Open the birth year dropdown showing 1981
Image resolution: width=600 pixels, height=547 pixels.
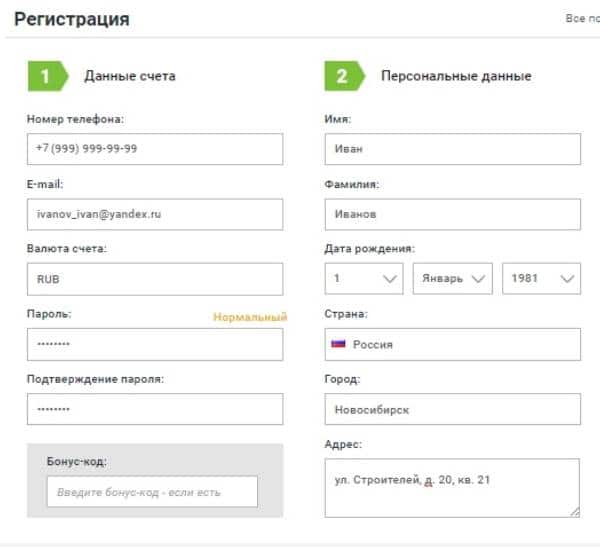(541, 279)
